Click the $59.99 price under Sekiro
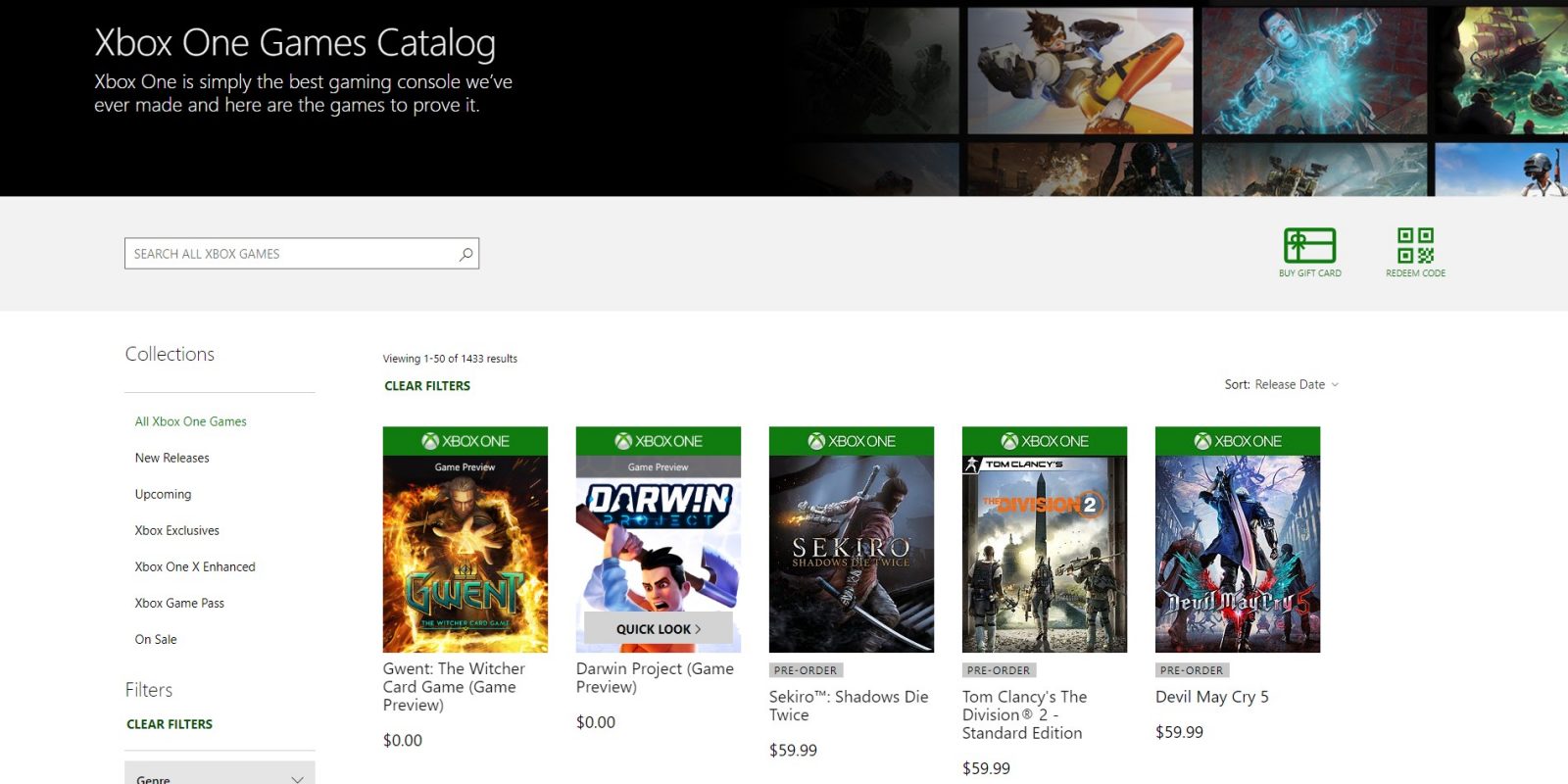This screenshot has height=784, width=1568. [793, 751]
